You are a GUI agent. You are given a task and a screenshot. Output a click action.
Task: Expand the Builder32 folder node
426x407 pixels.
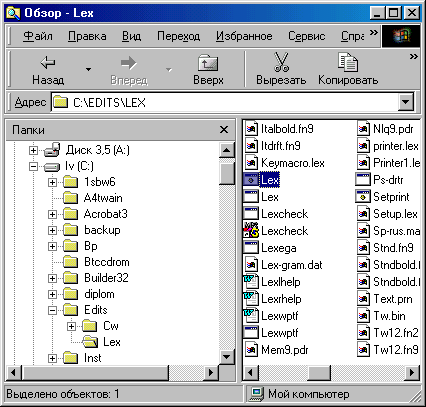pyautogui.click(x=52, y=278)
